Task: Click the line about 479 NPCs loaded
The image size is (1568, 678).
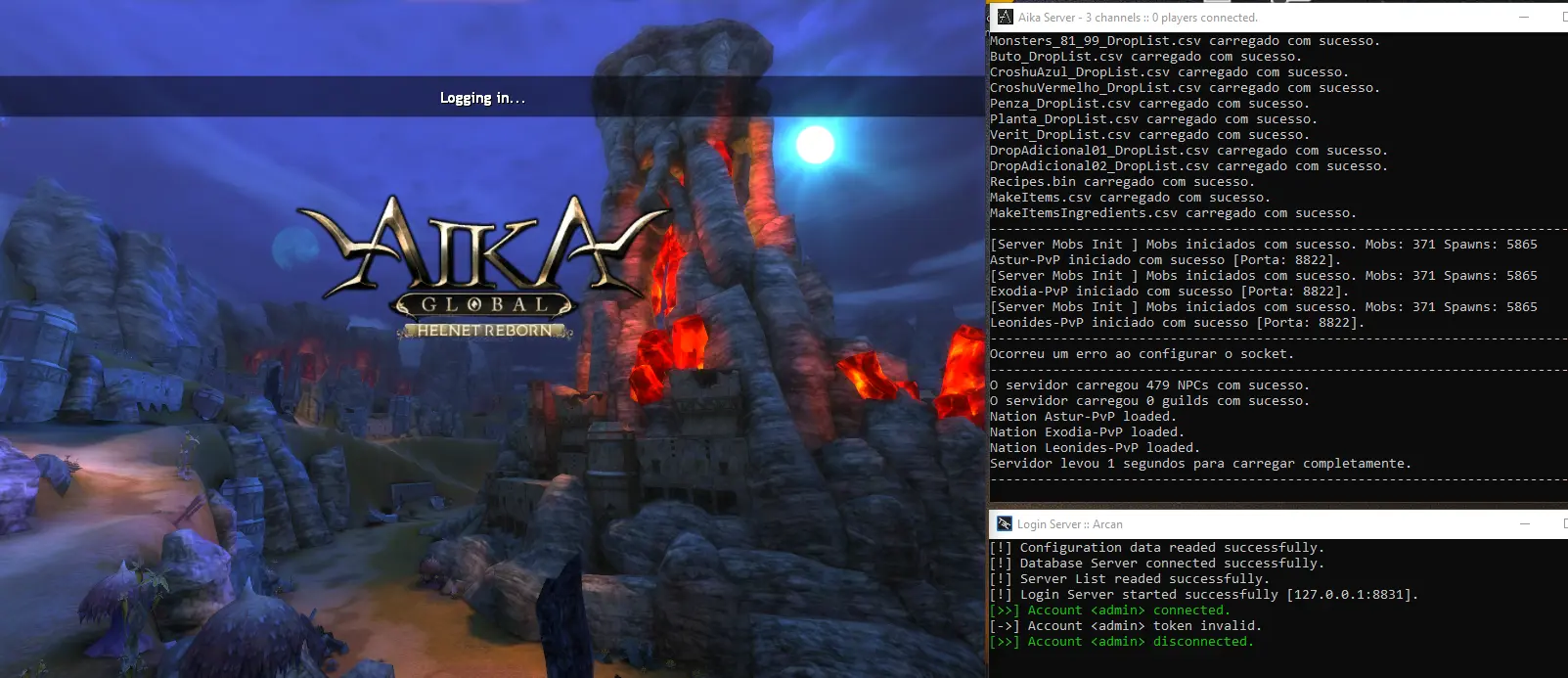Action: pyautogui.click(x=1150, y=385)
